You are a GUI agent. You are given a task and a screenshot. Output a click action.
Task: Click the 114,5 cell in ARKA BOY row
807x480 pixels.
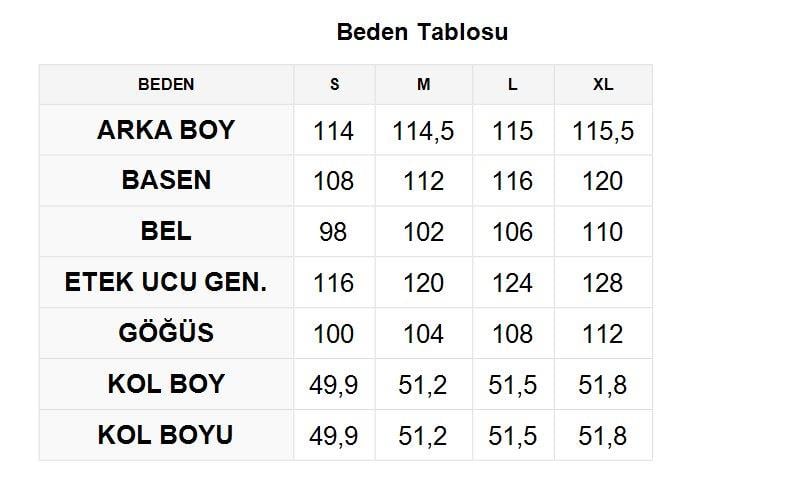424,131
